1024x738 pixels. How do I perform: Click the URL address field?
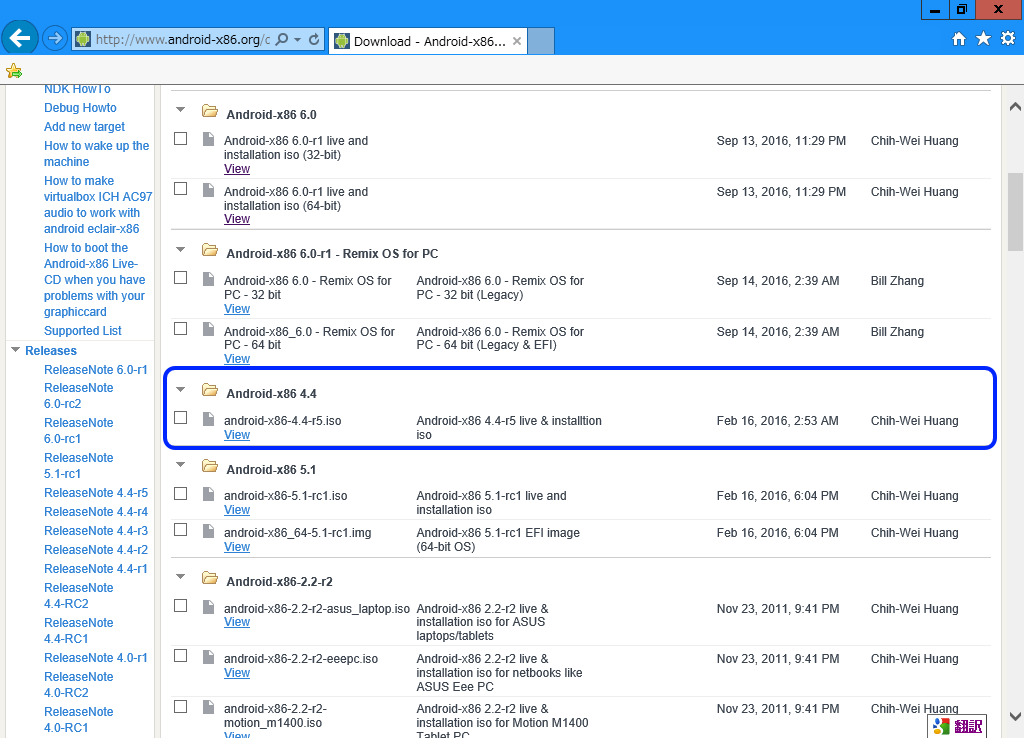click(182, 39)
